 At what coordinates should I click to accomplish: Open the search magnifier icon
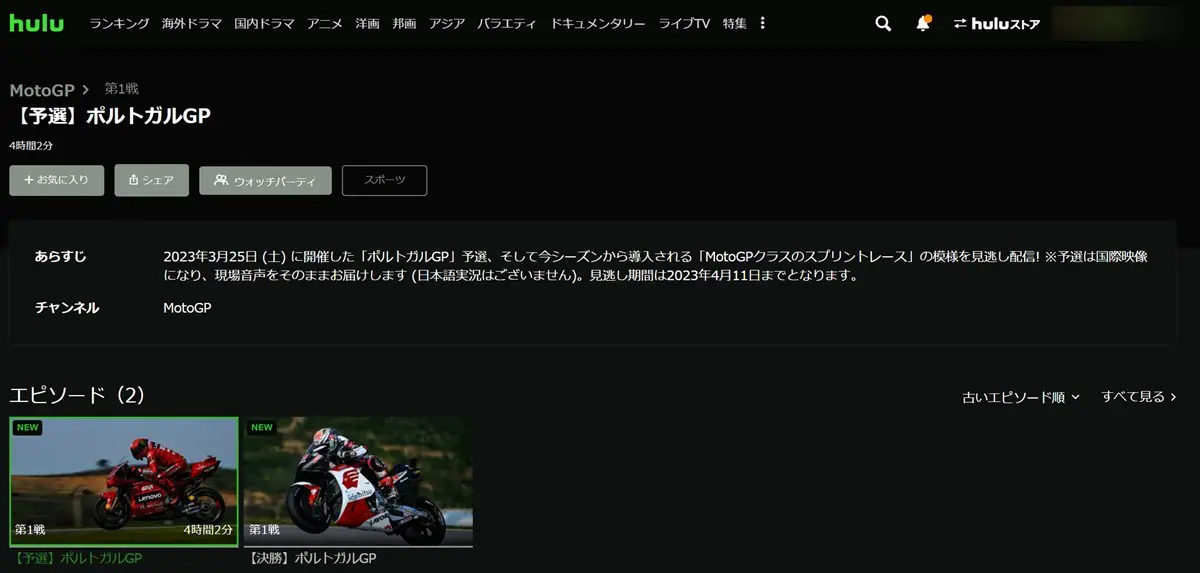click(883, 23)
